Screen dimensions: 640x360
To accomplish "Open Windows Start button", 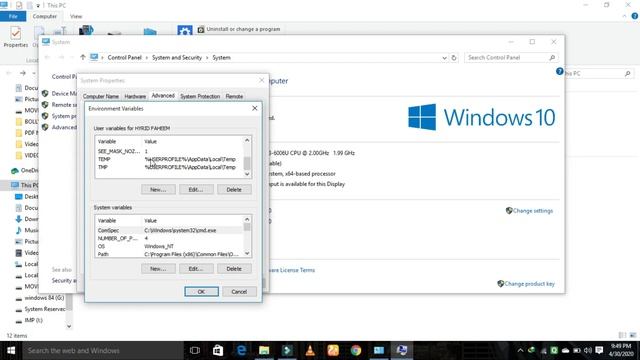I will pos(11,351).
